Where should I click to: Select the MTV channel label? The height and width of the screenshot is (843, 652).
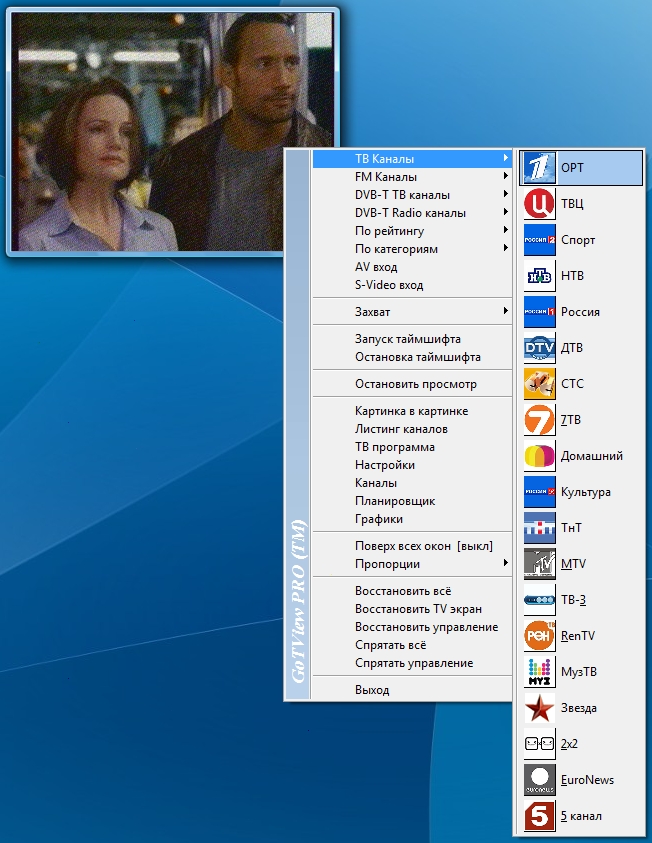click(x=574, y=564)
